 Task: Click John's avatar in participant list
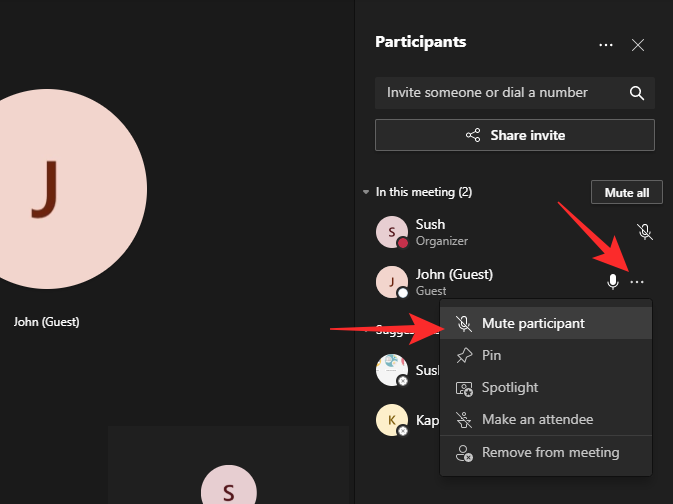[390, 282]
